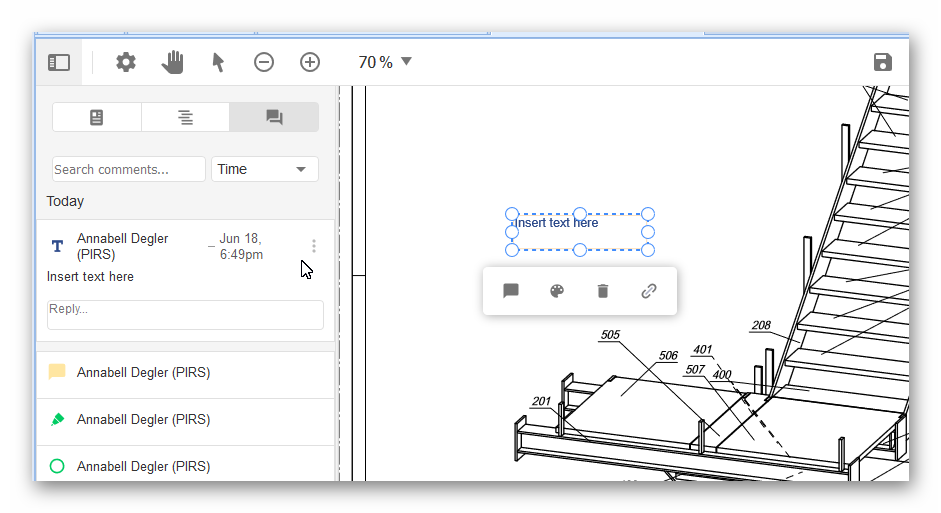
Task: Click the zoom in plus button
Action: pyautogui.click(x=310, y=62)
